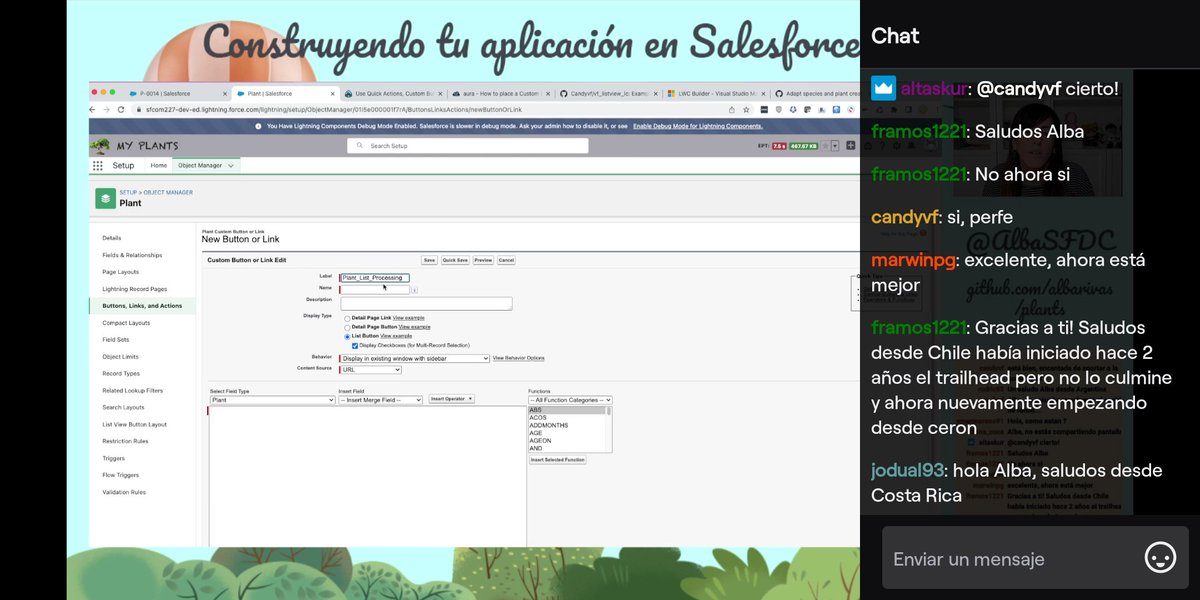Click the Quick Save button
The width and height of the screenshot is (1200, 600).
click(x=455, y=260)
